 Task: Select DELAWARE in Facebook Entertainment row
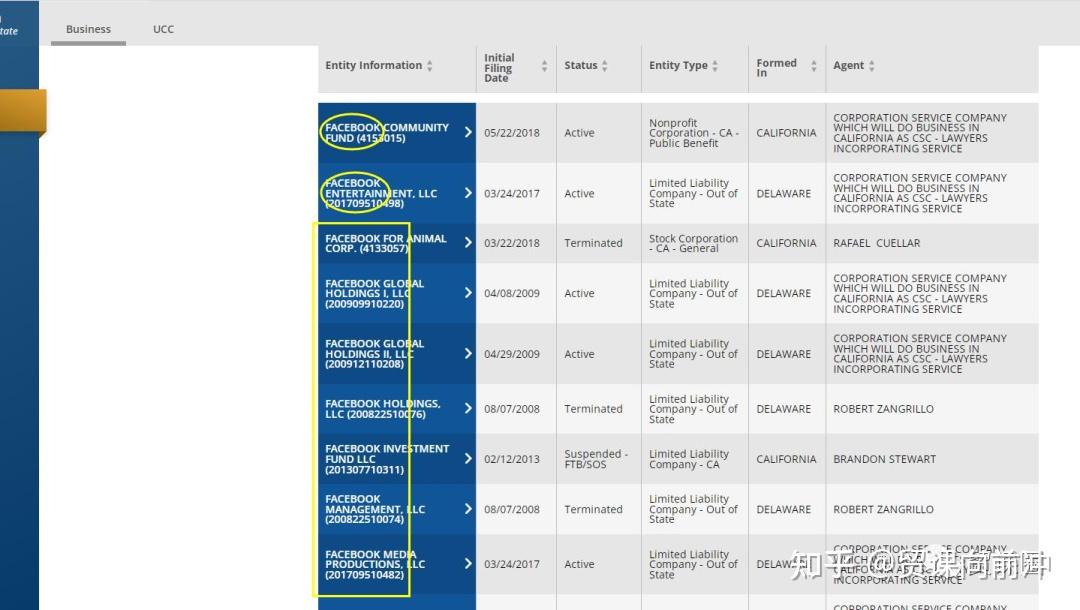pyautogui.click(x=784, y=193)
